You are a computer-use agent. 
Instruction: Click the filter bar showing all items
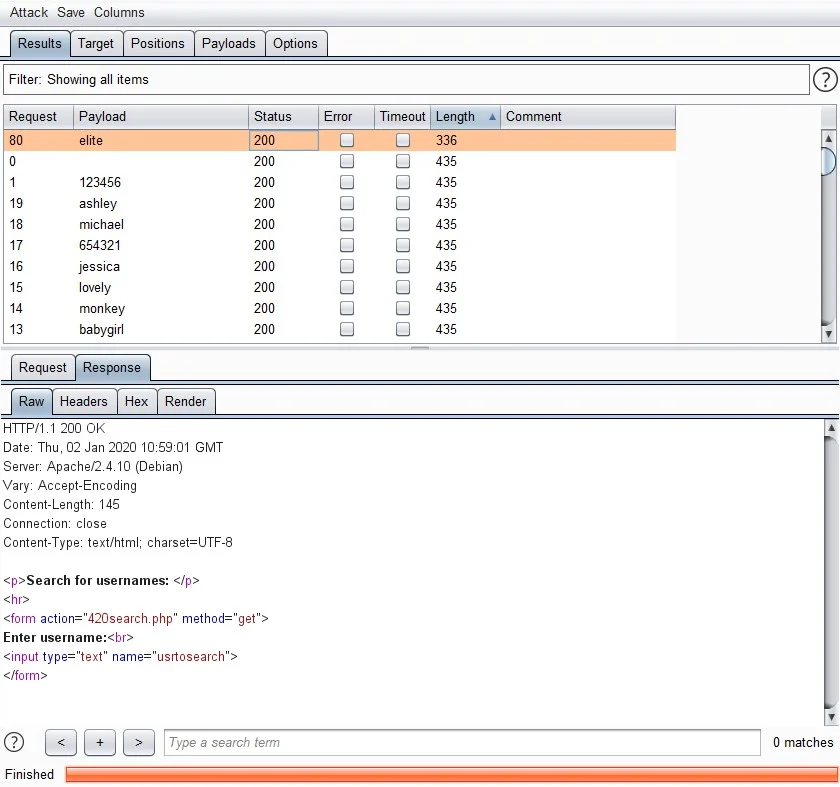405,80
